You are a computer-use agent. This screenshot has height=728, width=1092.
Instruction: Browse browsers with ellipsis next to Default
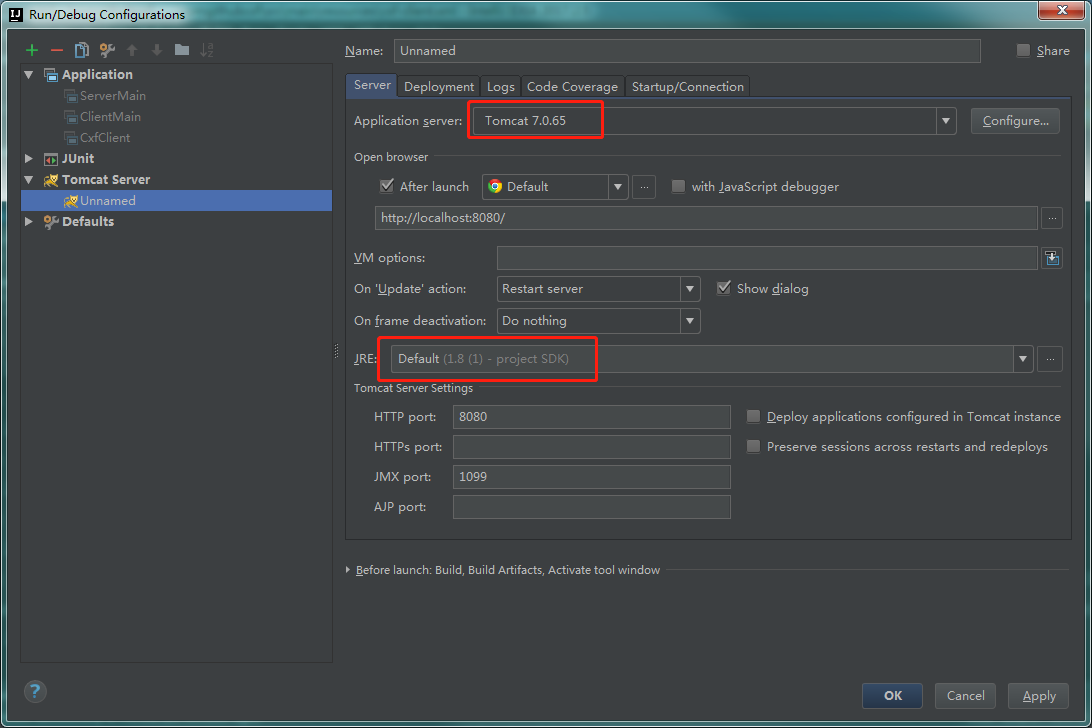coord(644,187)
